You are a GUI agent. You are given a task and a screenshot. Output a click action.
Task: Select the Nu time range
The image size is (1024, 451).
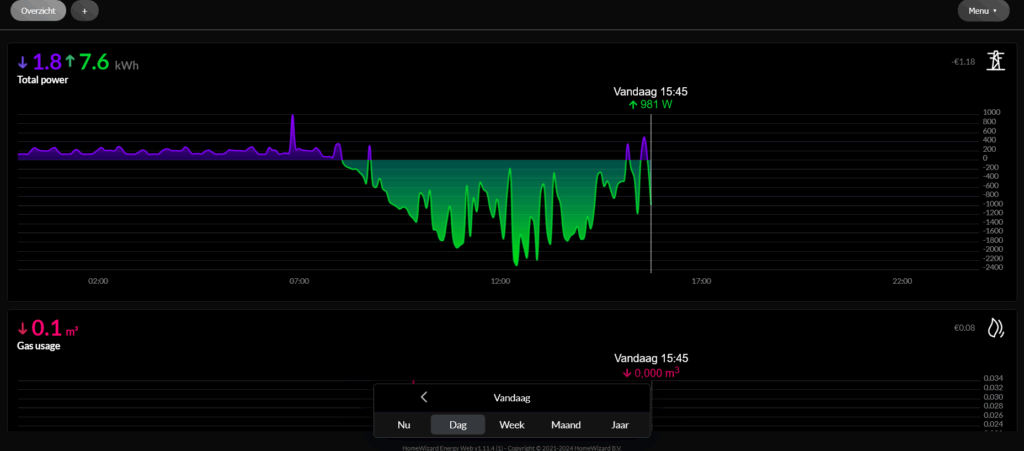404,425
